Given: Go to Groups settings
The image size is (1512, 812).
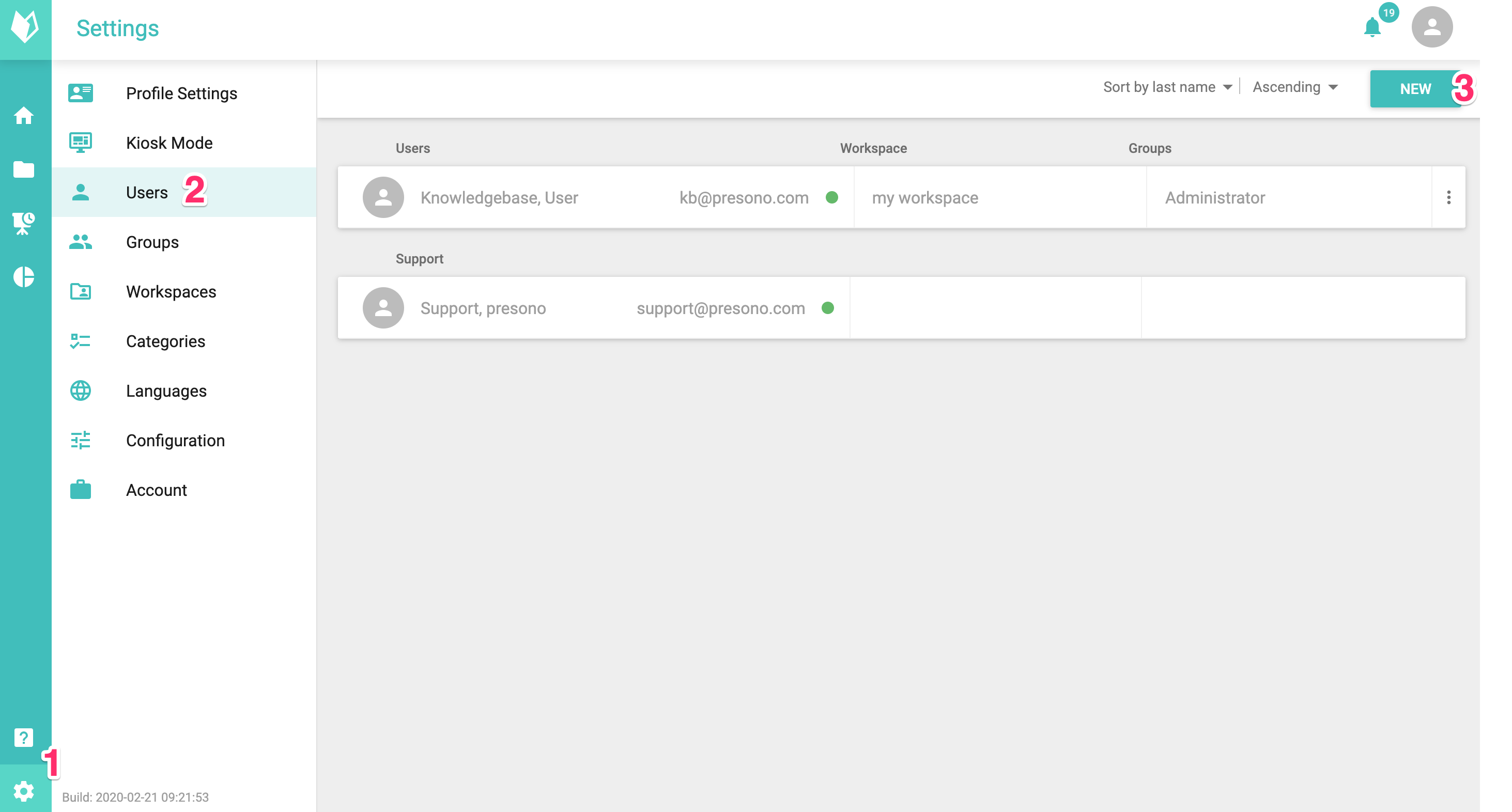Looking at the screenshot, I should (x=152, y=242).
